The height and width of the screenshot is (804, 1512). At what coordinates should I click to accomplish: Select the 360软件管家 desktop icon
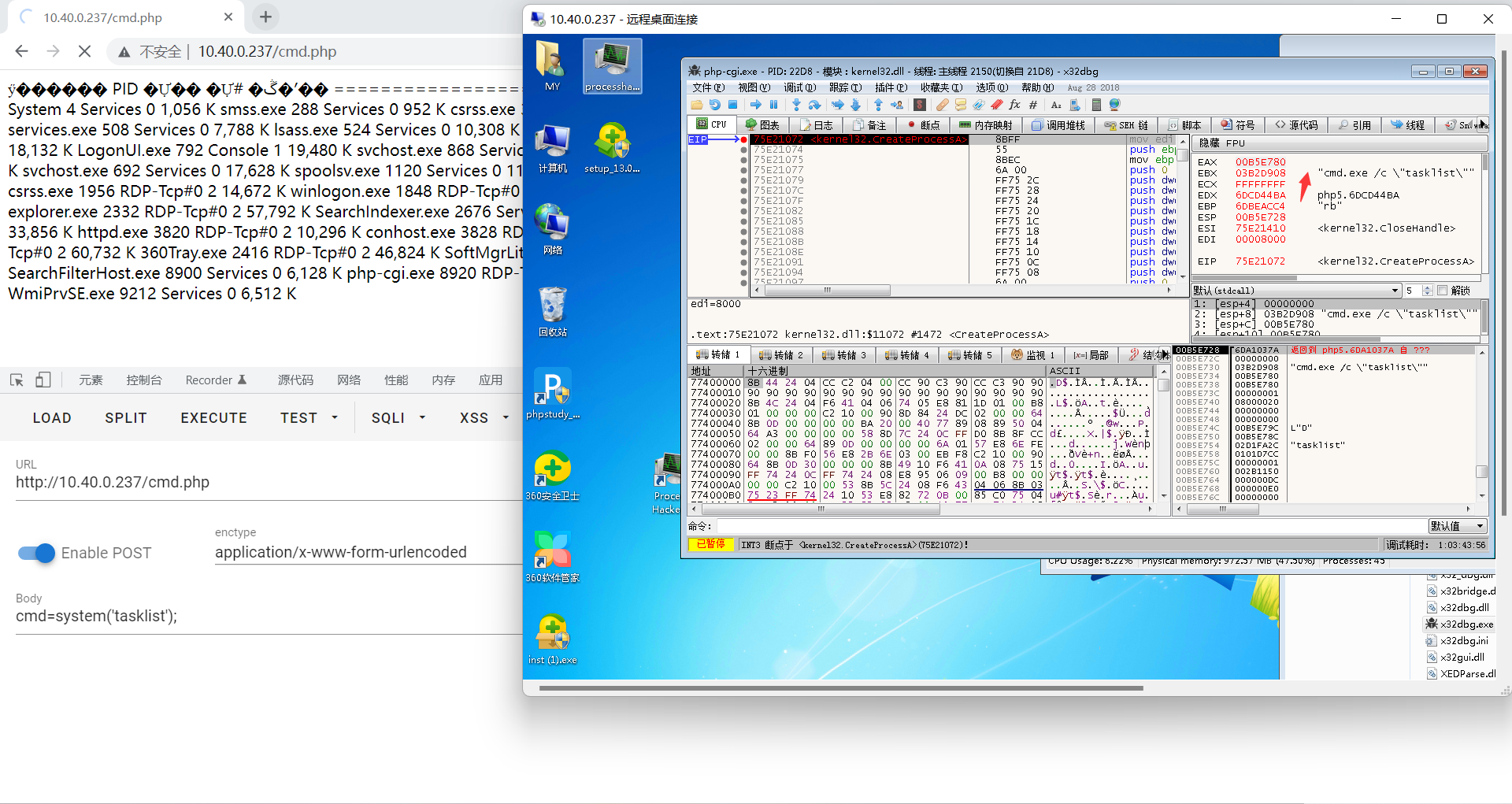pos(553,558)
